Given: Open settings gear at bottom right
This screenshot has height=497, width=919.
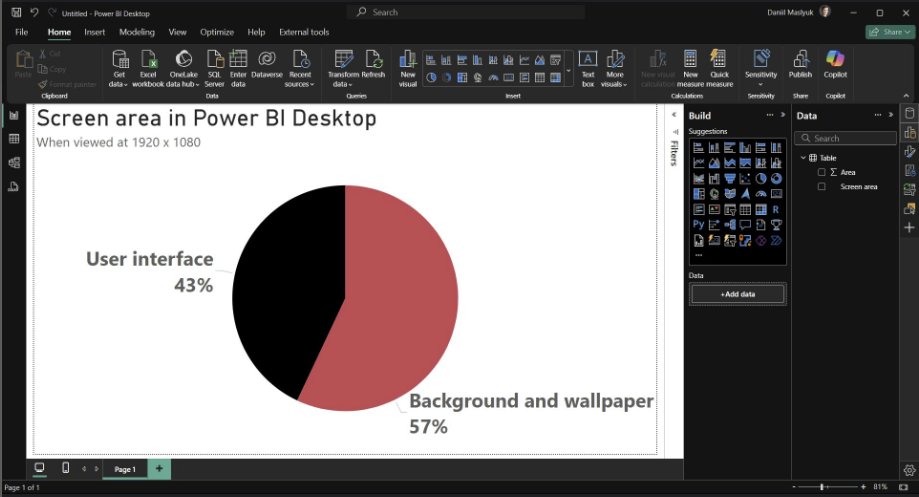Looking at the screenshot, I should point(909,469).
